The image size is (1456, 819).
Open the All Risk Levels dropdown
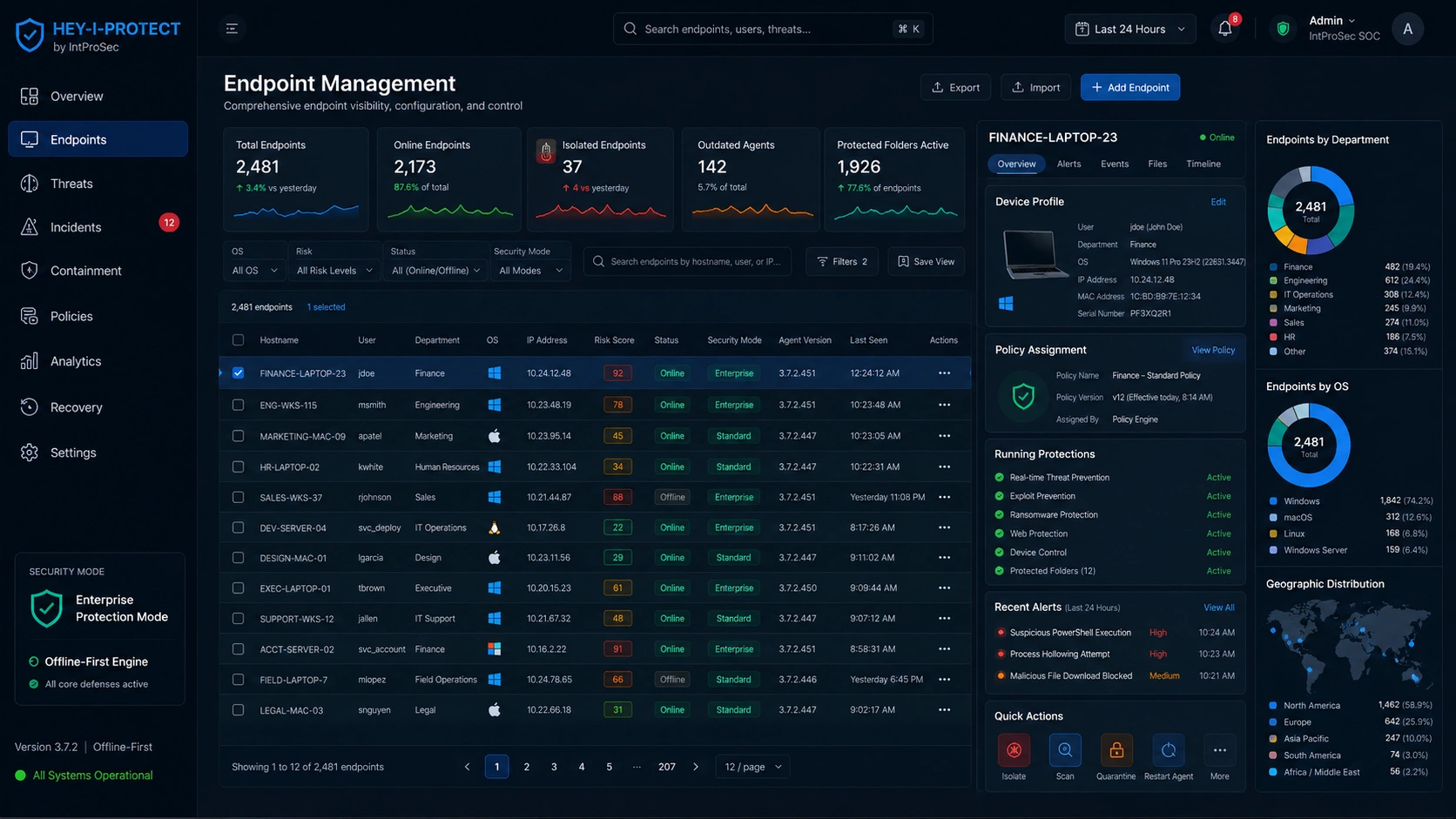tap(334, 271)
